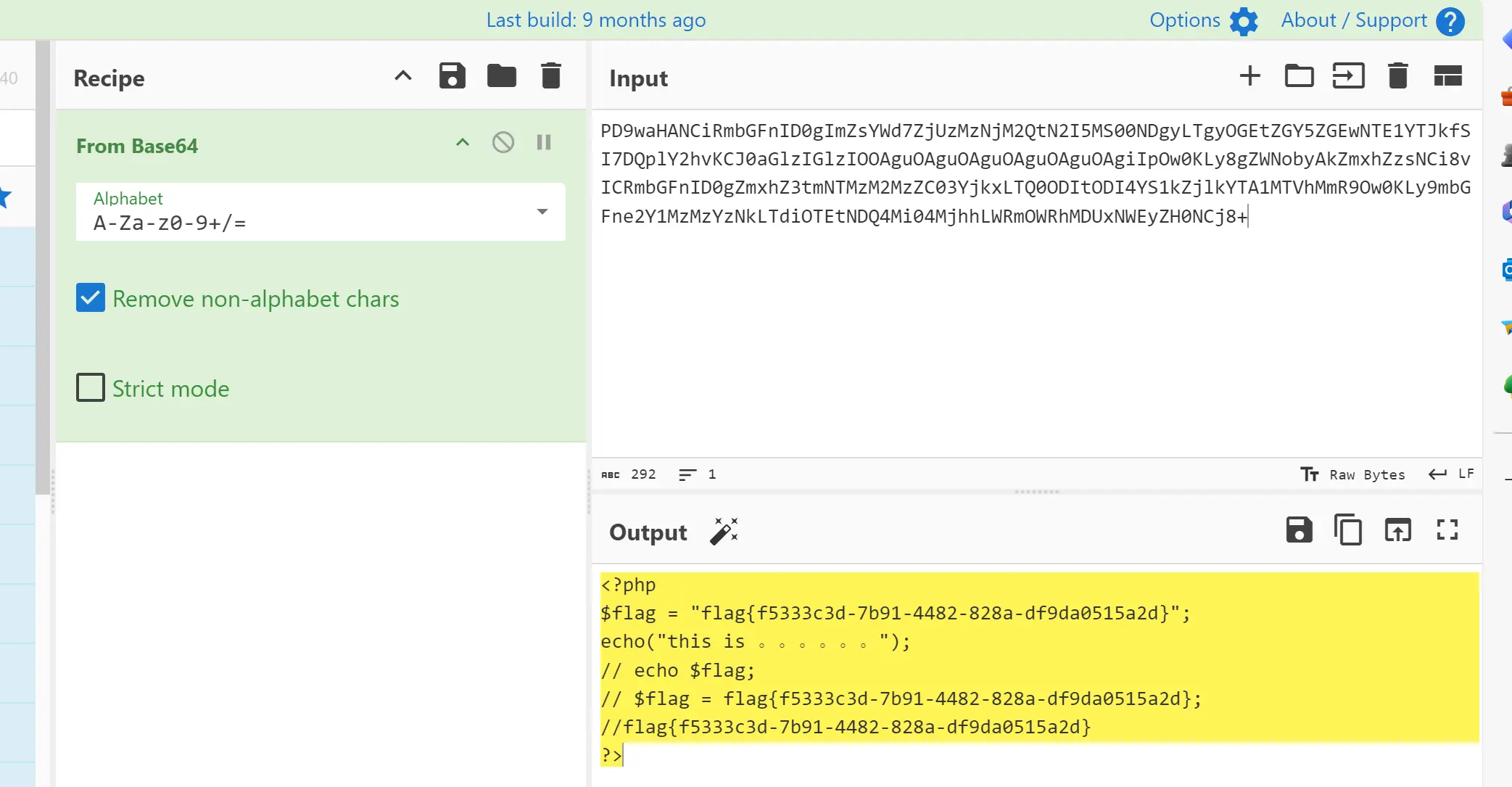Screen dimensions: 1512x787
Task: Open folder as input
Action: tap(1299, 76)
